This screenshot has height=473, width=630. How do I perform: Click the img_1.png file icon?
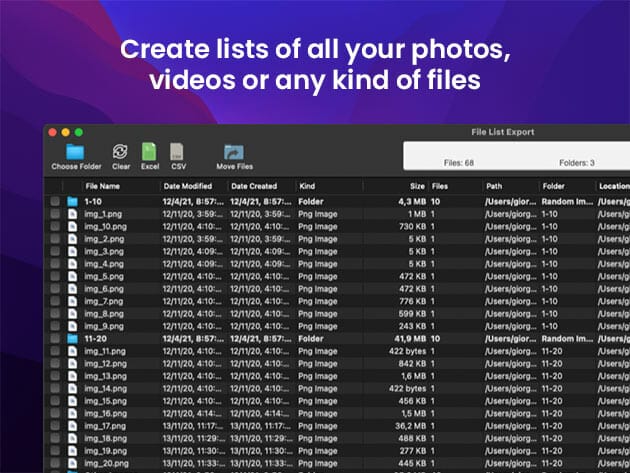pos(72,214)
